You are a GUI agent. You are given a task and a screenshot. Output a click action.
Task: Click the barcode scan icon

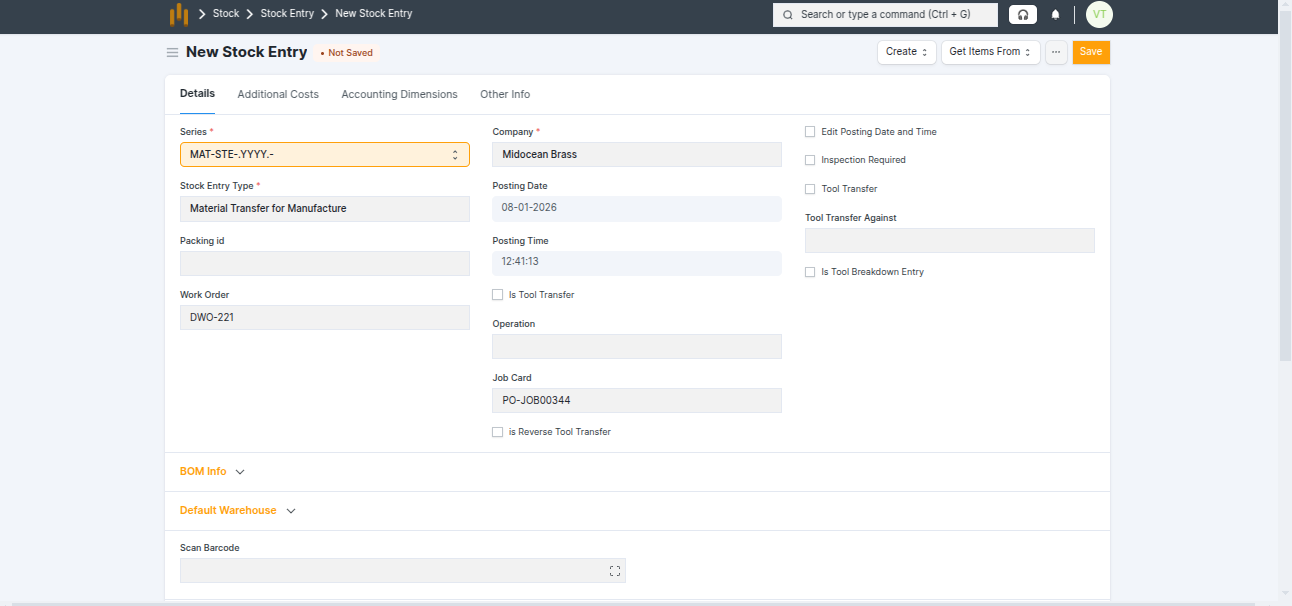pos(614,571)
